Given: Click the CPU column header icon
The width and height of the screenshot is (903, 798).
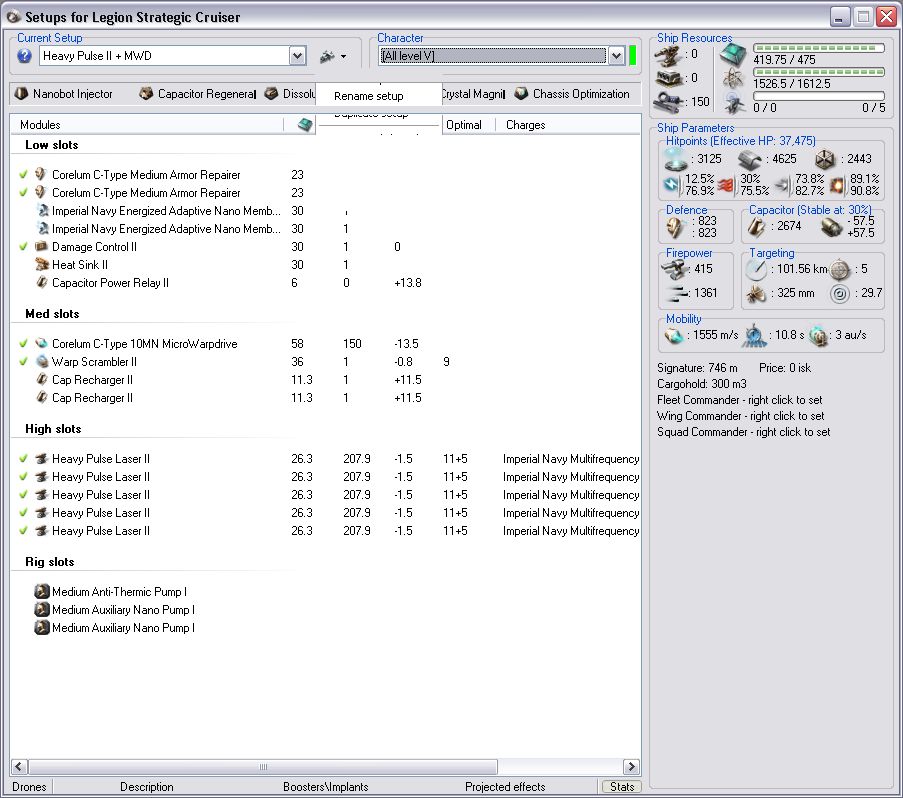Looking at the screenshot, I should (x=304, y=125).
